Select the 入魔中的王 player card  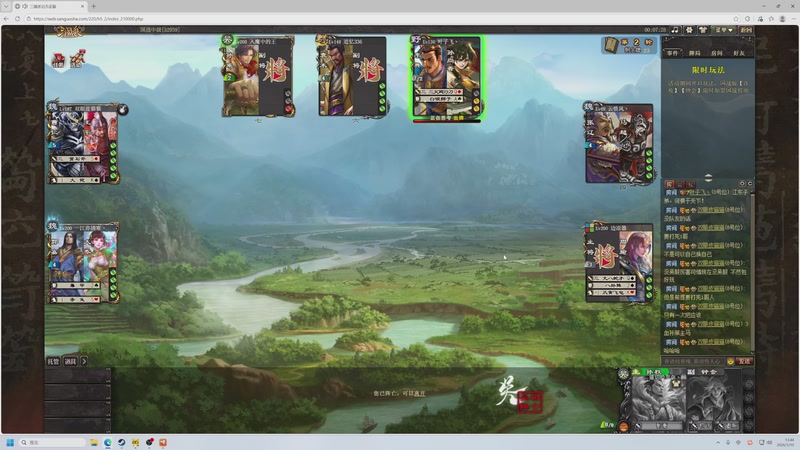tap(258, 76)
